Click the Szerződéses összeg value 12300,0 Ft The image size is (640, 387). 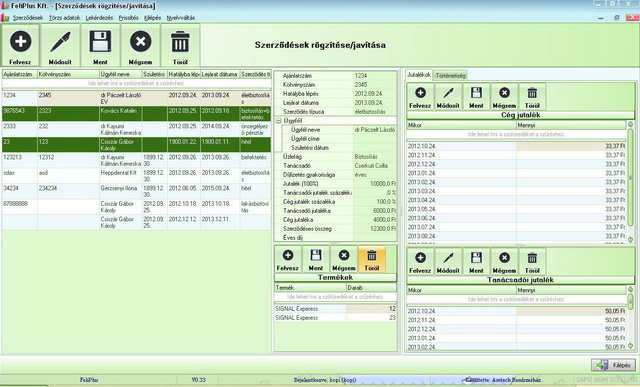[x=374, y=229]
